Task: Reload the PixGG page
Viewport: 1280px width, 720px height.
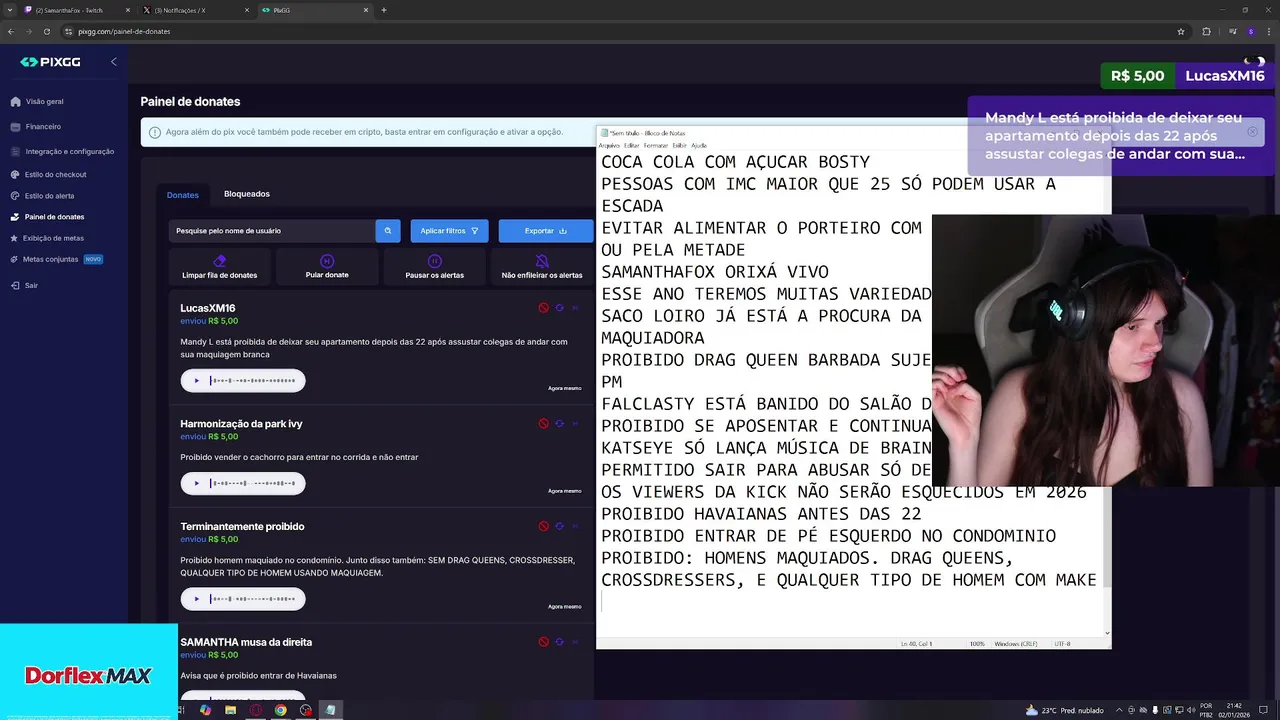Action: click(46, 31)
